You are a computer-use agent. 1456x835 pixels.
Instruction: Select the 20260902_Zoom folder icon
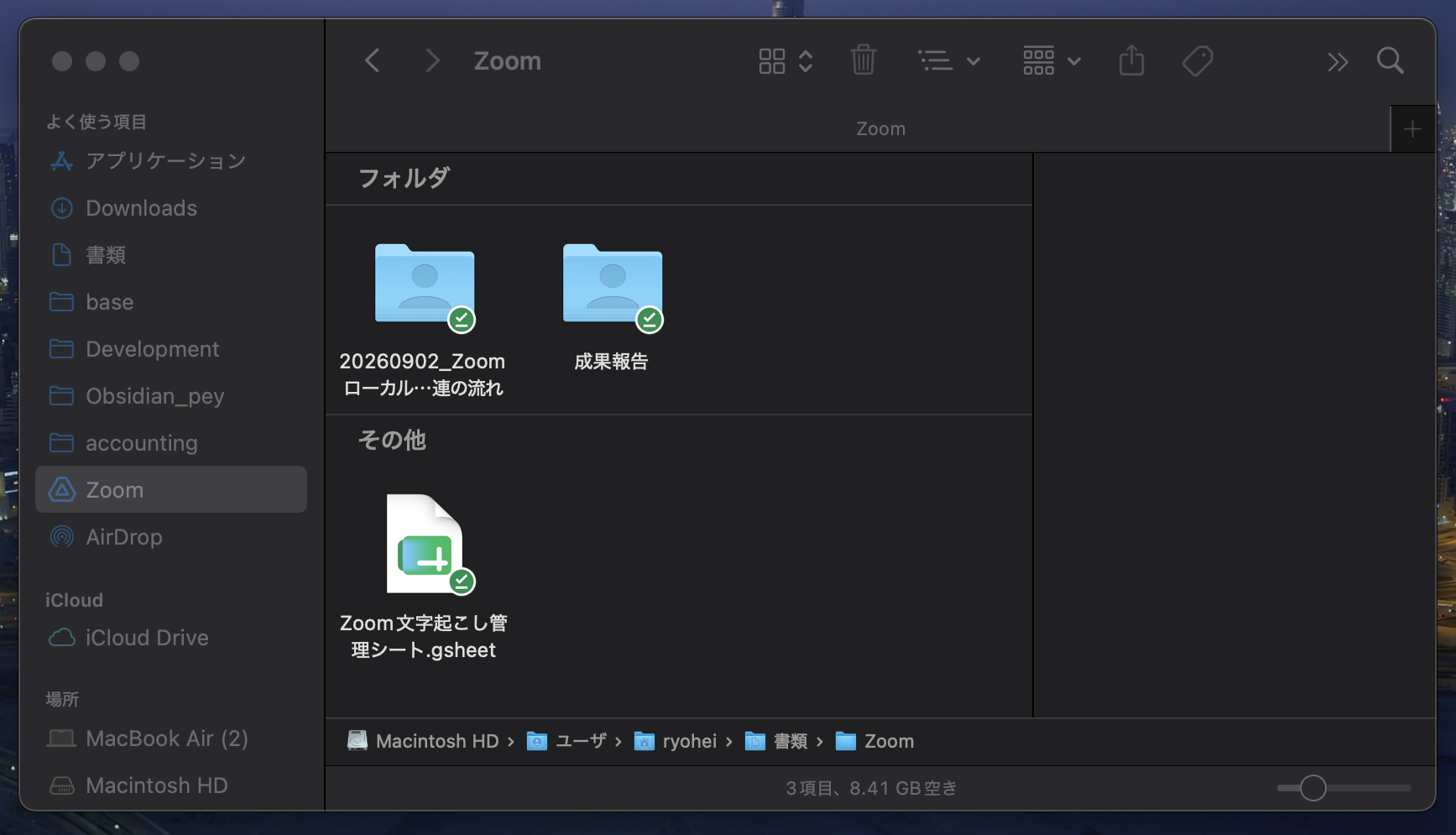(x=425, y=284)
